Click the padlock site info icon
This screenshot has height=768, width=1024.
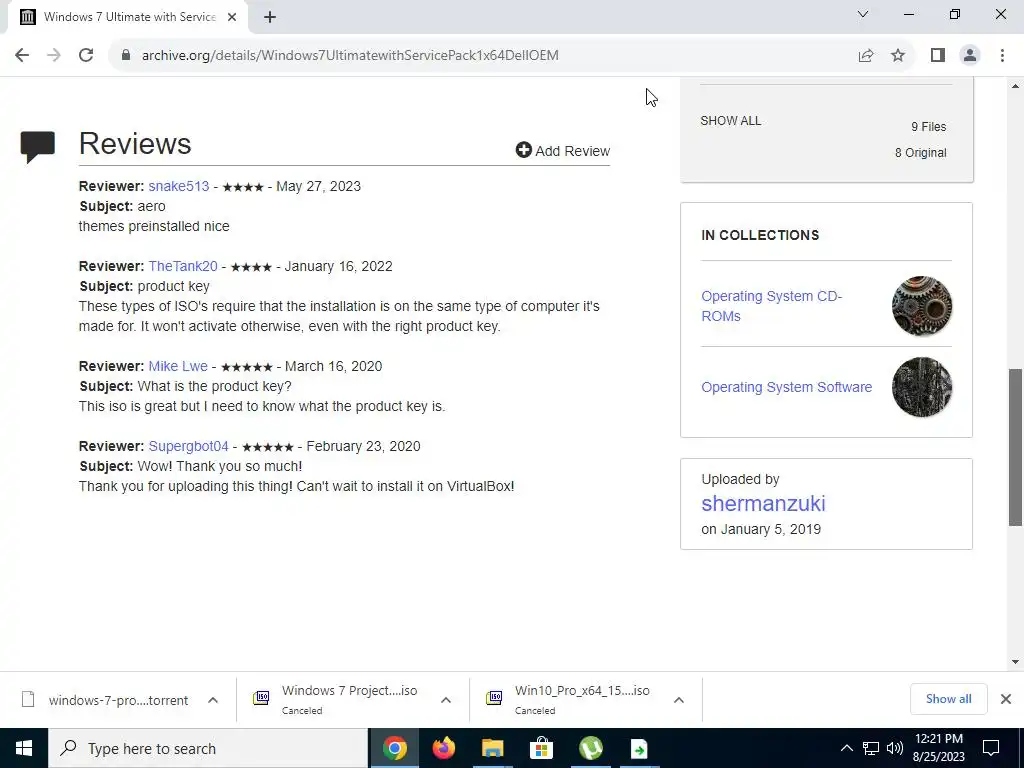tap(126, 56)
